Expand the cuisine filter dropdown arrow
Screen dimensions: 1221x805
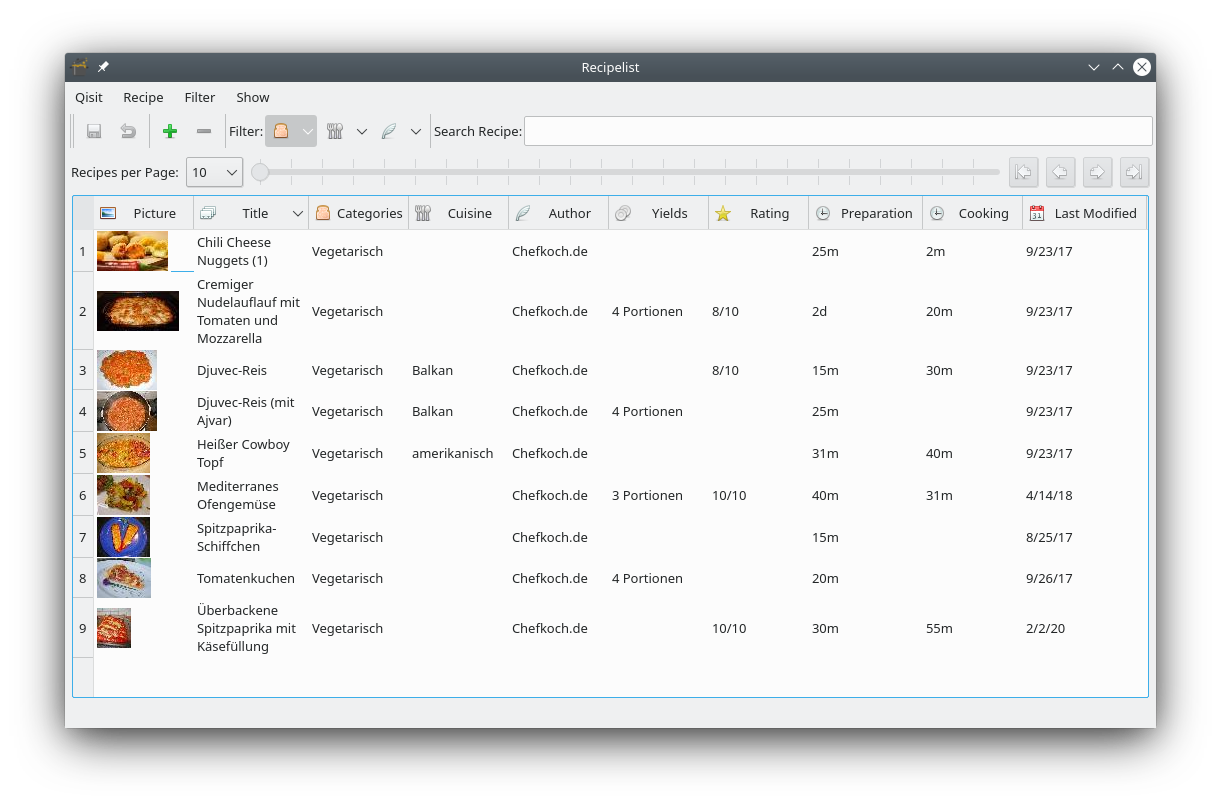coord(362,131)
